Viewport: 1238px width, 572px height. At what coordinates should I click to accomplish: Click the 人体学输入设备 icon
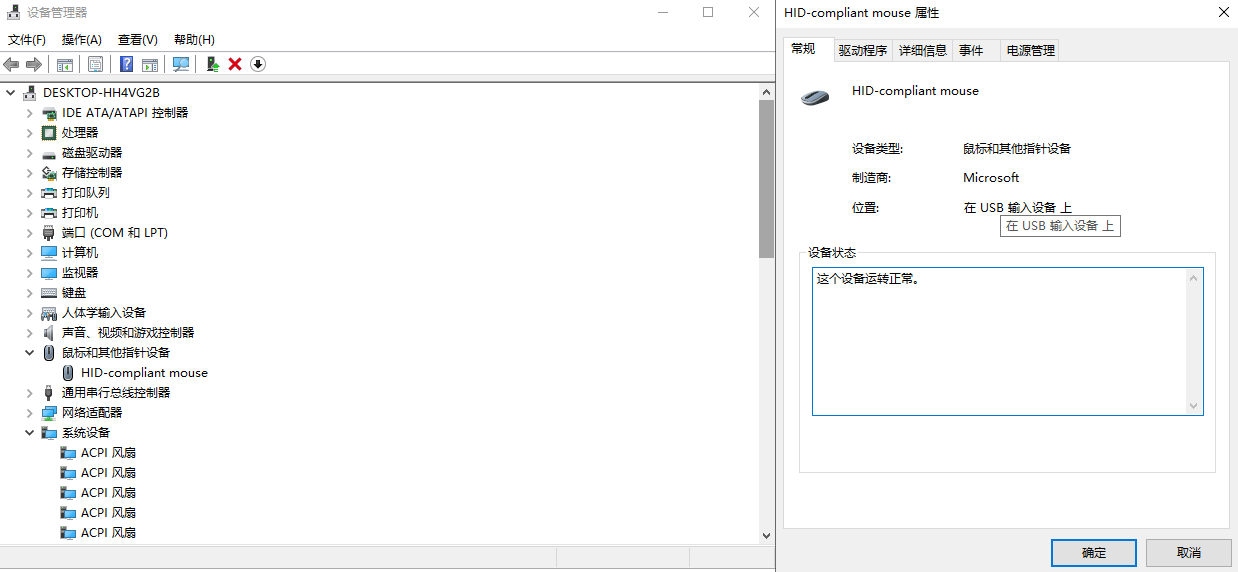[x=49, y=313]
